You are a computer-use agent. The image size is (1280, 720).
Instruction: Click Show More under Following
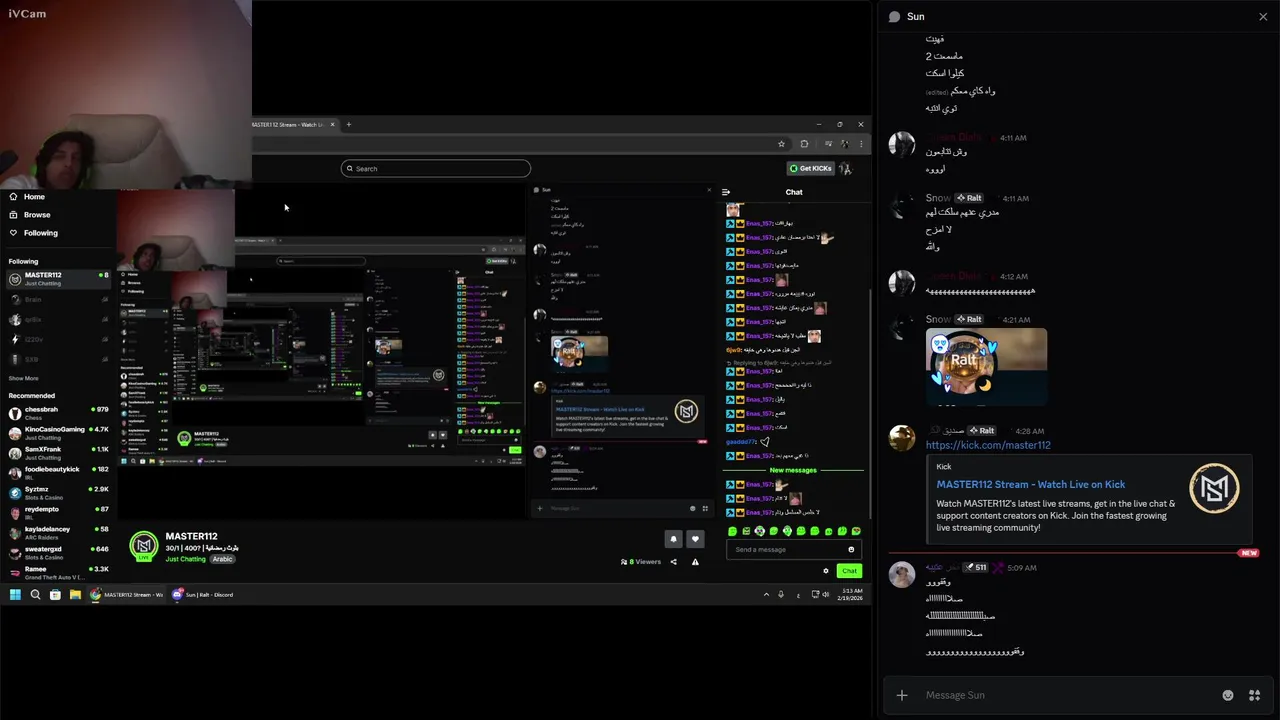24,378
